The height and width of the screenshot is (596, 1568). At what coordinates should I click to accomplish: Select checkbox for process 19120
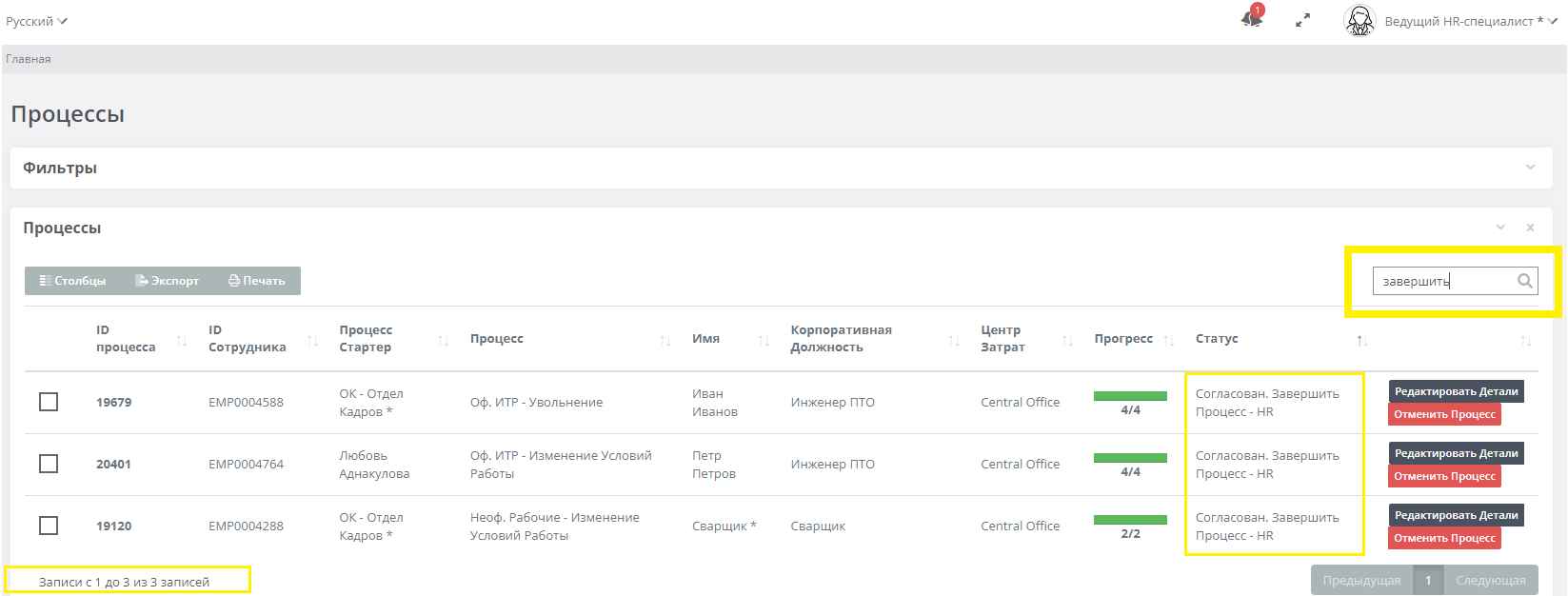pos(49,526)
